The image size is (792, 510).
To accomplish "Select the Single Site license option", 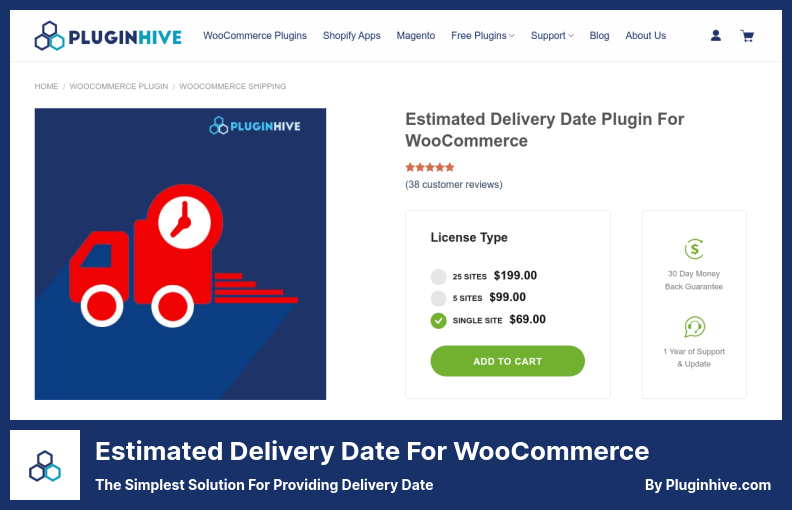I will tap(438, 320).
